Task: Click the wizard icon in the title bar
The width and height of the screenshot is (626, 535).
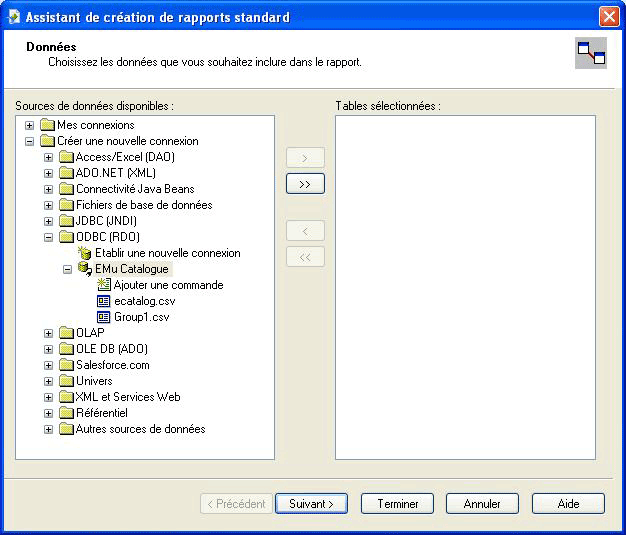Action: [x=14, y=17]
